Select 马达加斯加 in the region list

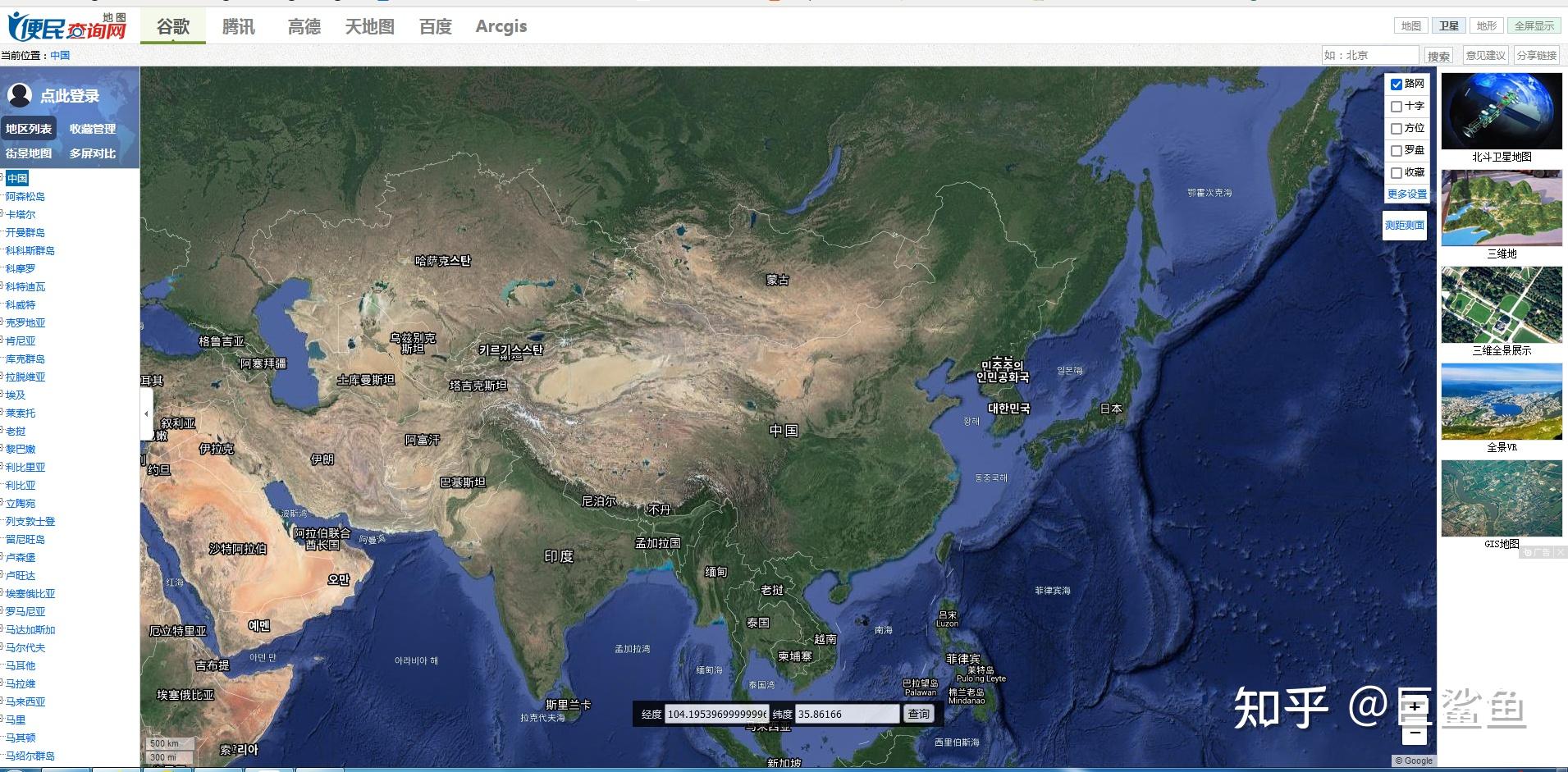30,629
